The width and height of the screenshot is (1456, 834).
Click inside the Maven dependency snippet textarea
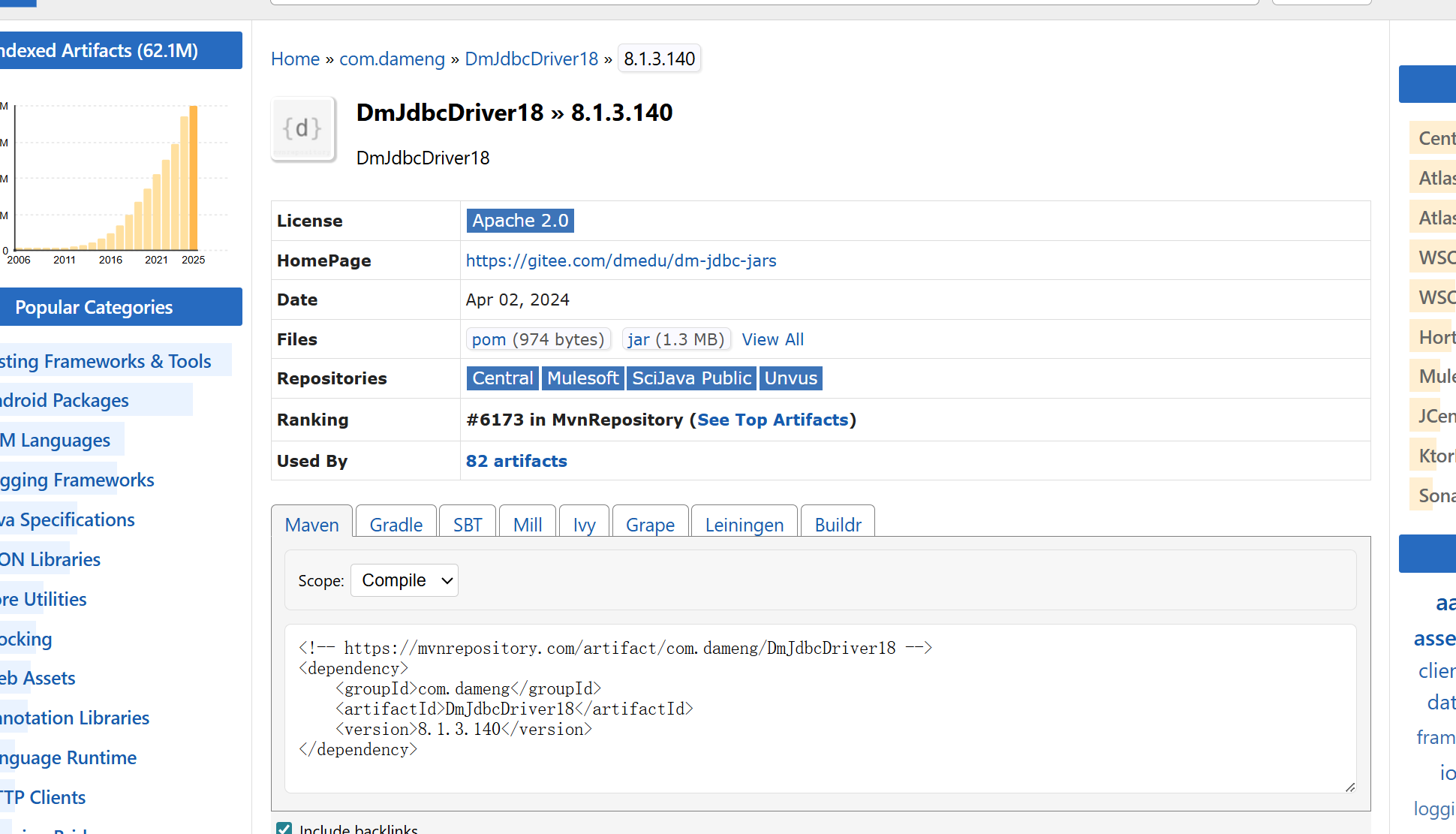[x=751, y=706]
